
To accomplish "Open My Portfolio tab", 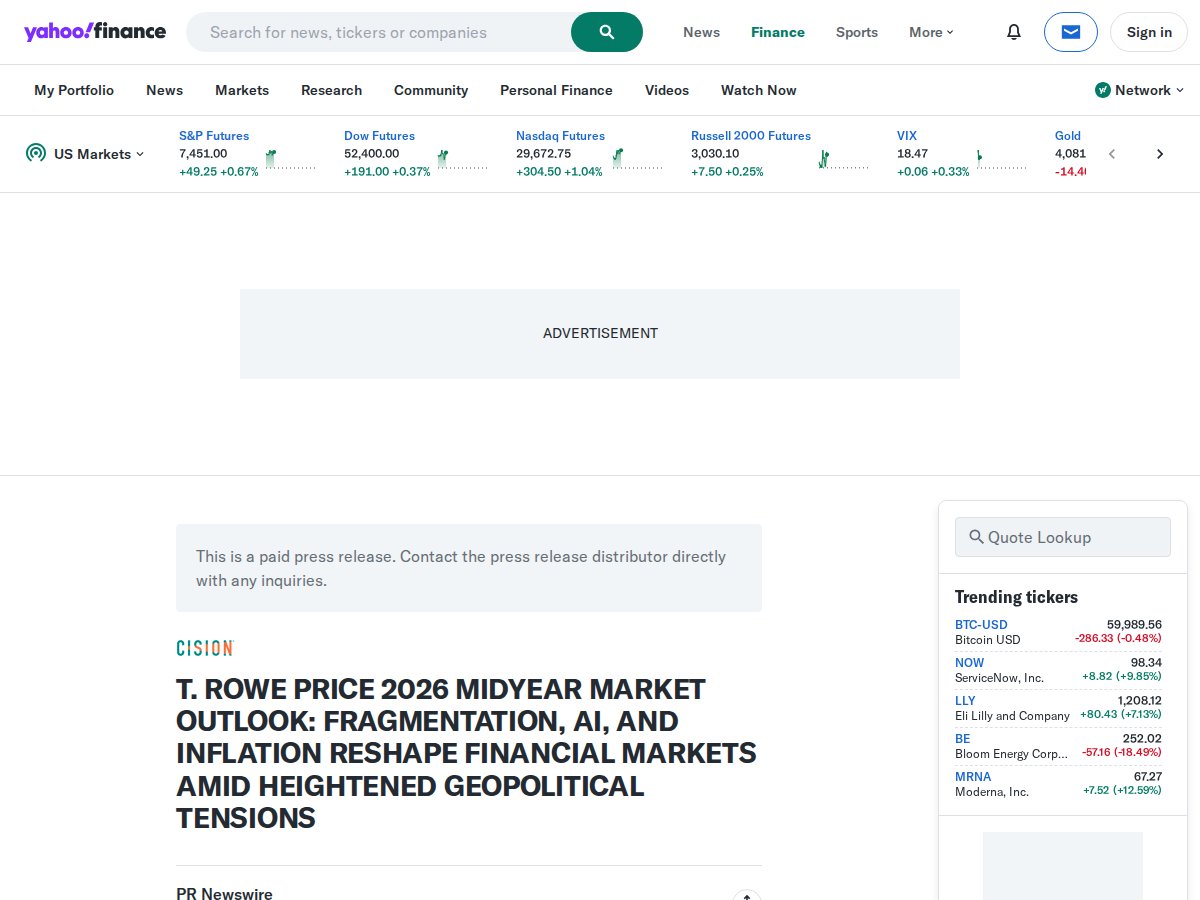I will 74,90.
